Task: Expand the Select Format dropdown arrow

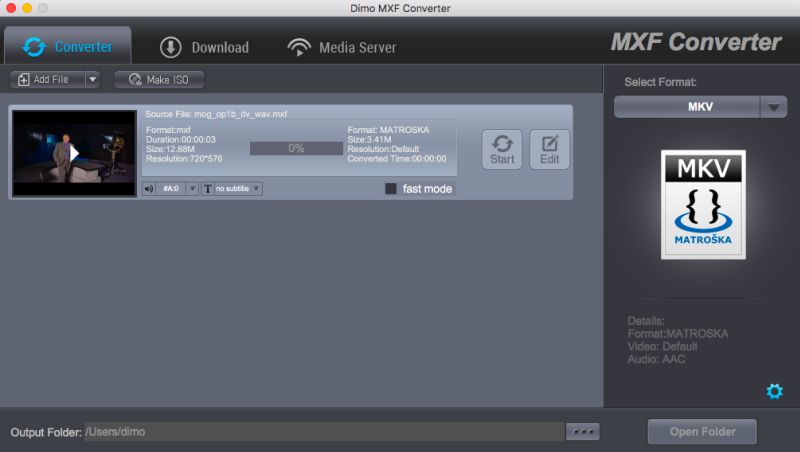Action: tap(773, 107)
